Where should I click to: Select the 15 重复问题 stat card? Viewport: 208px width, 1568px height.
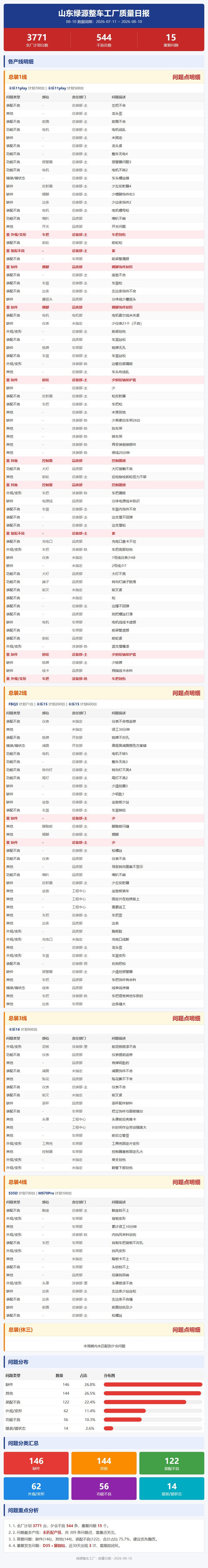click(171, 40)
